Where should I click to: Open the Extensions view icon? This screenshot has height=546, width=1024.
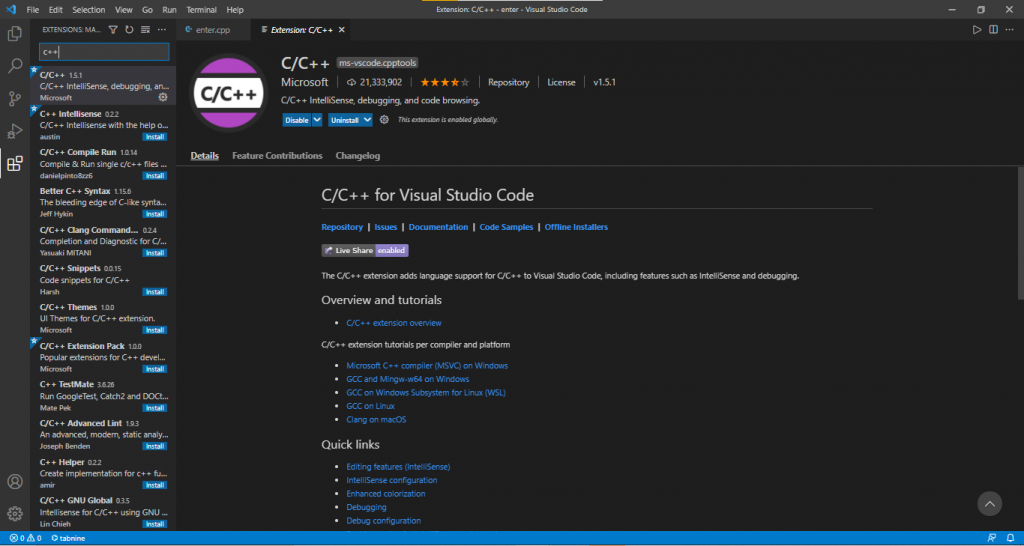point(14,163)
